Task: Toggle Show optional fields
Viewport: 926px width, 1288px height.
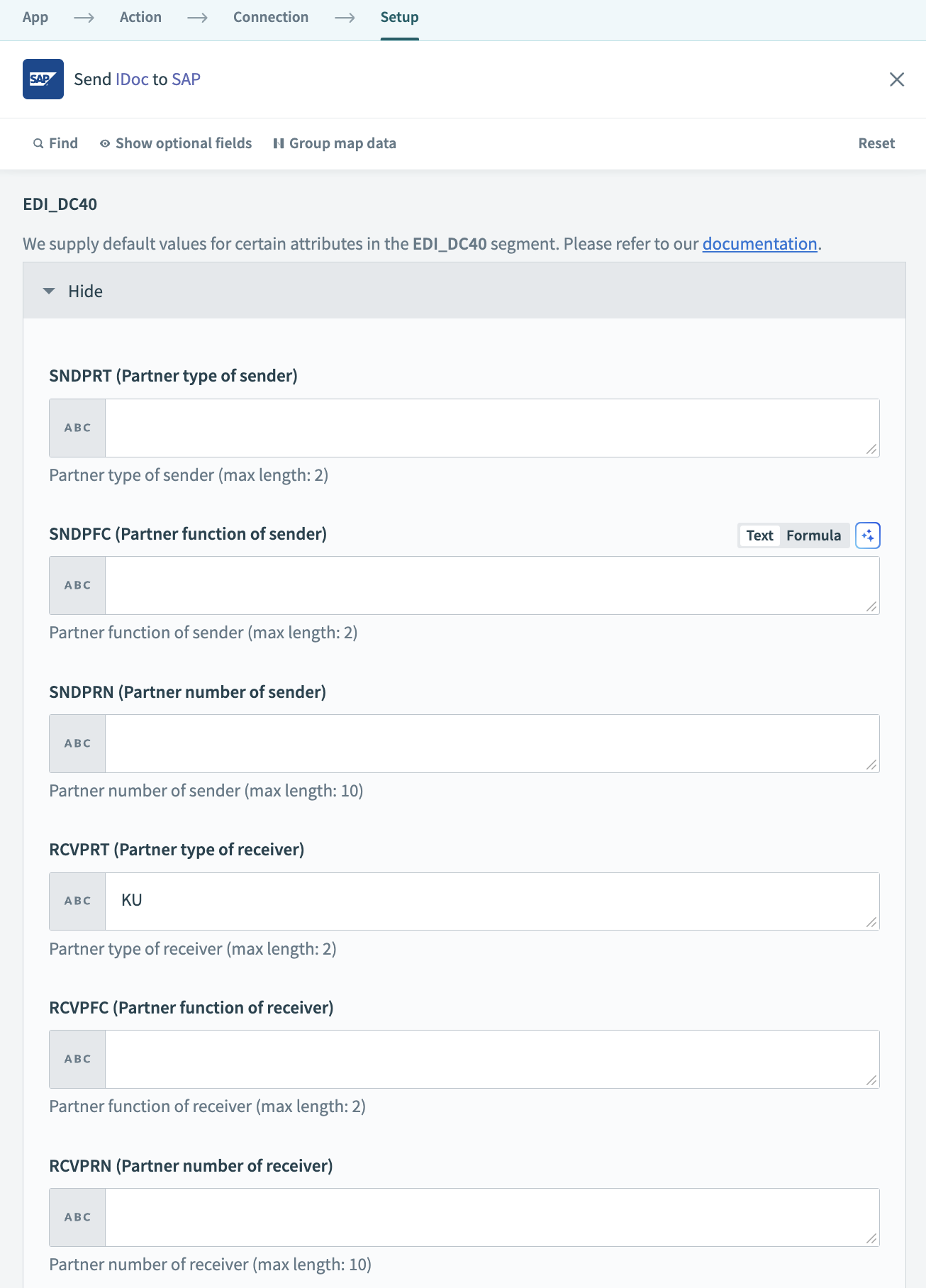Action: [x=183, y=143]
